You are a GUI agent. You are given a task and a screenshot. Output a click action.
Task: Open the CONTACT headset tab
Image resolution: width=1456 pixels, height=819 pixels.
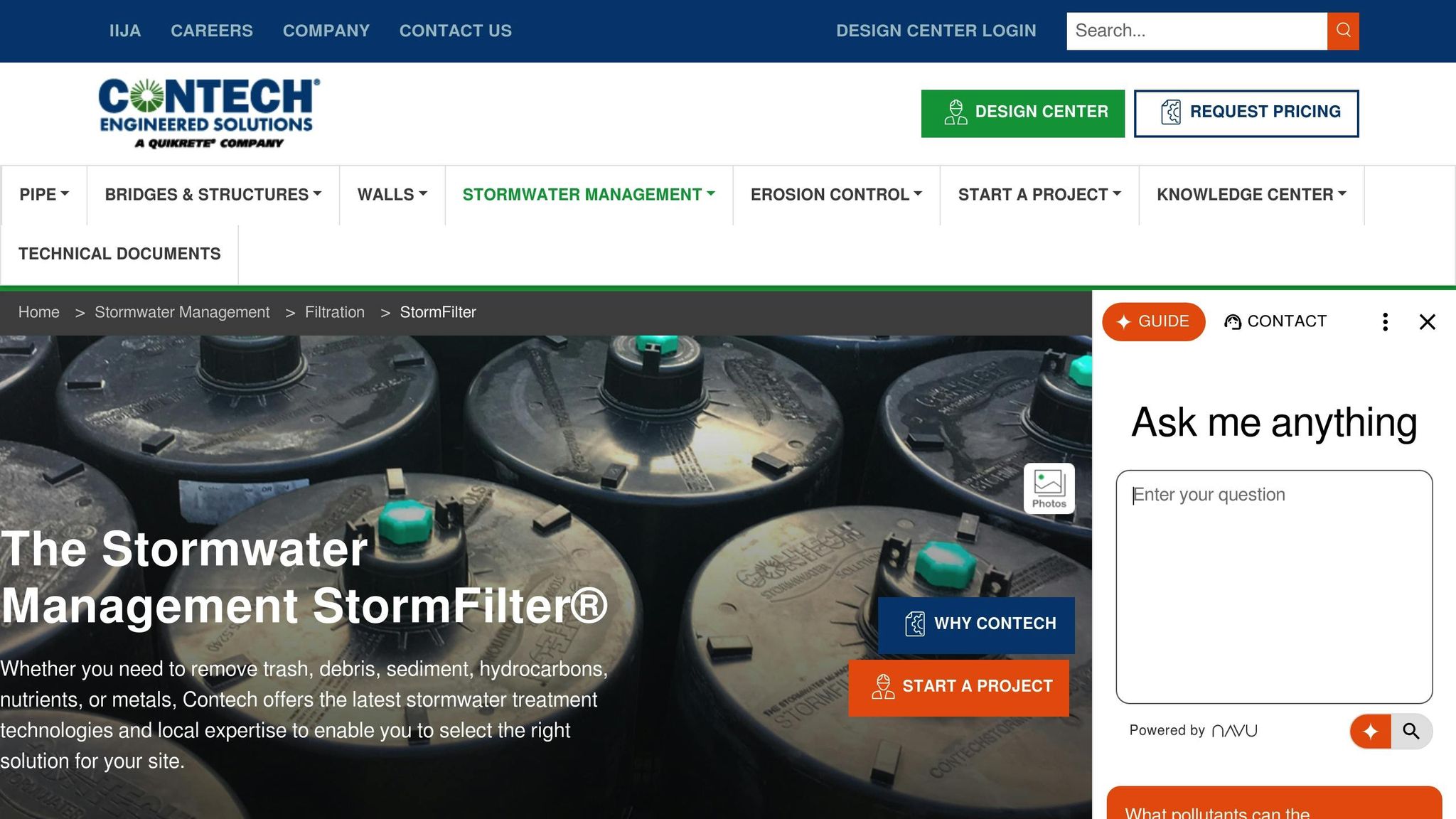click(x=1275, y=321)
